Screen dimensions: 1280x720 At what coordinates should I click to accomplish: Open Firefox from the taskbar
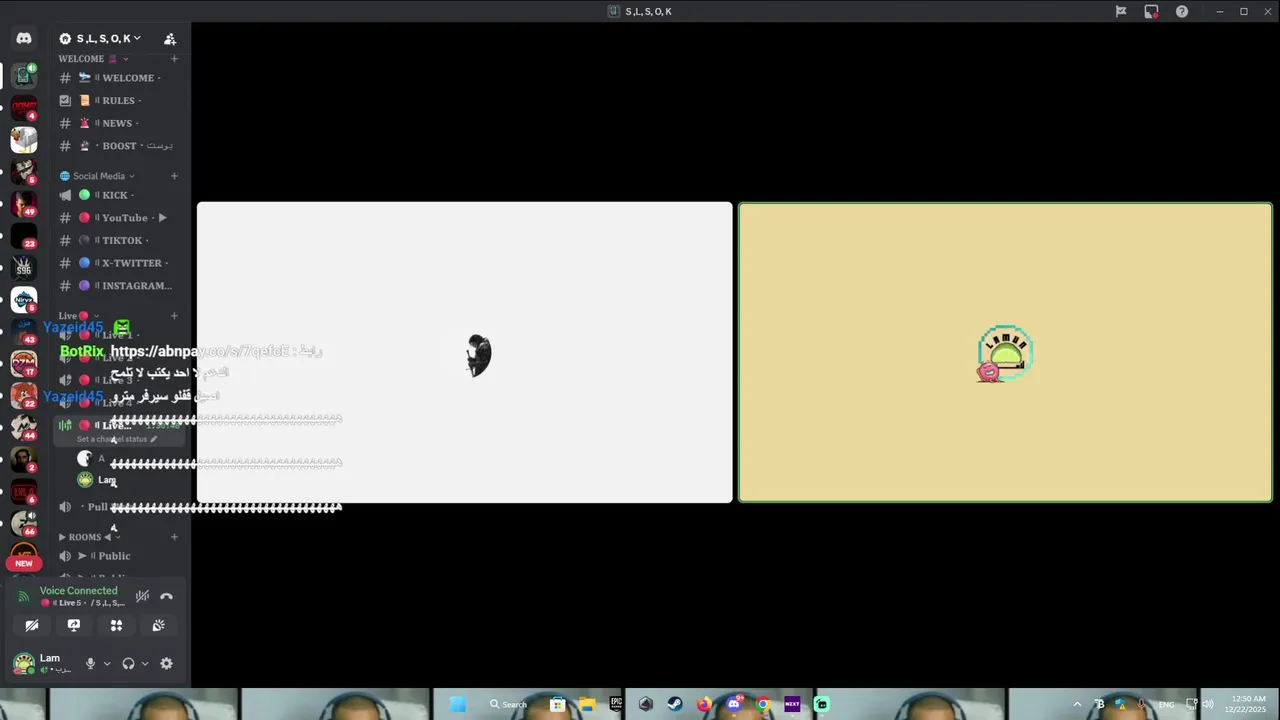[704, 704]
